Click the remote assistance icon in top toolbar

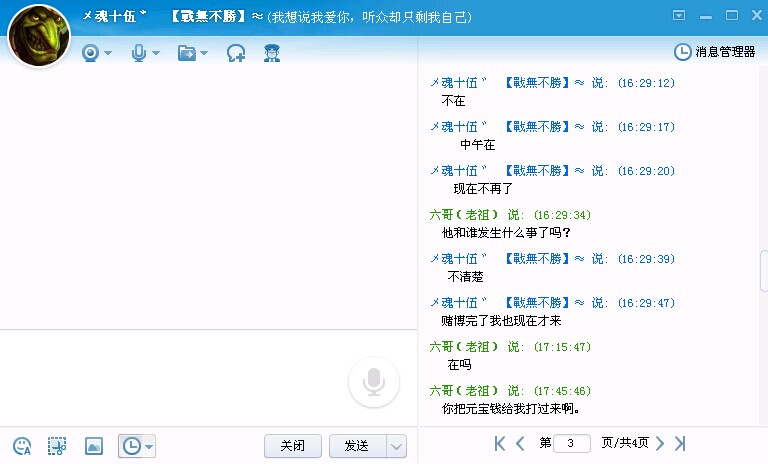click(236, 53)
